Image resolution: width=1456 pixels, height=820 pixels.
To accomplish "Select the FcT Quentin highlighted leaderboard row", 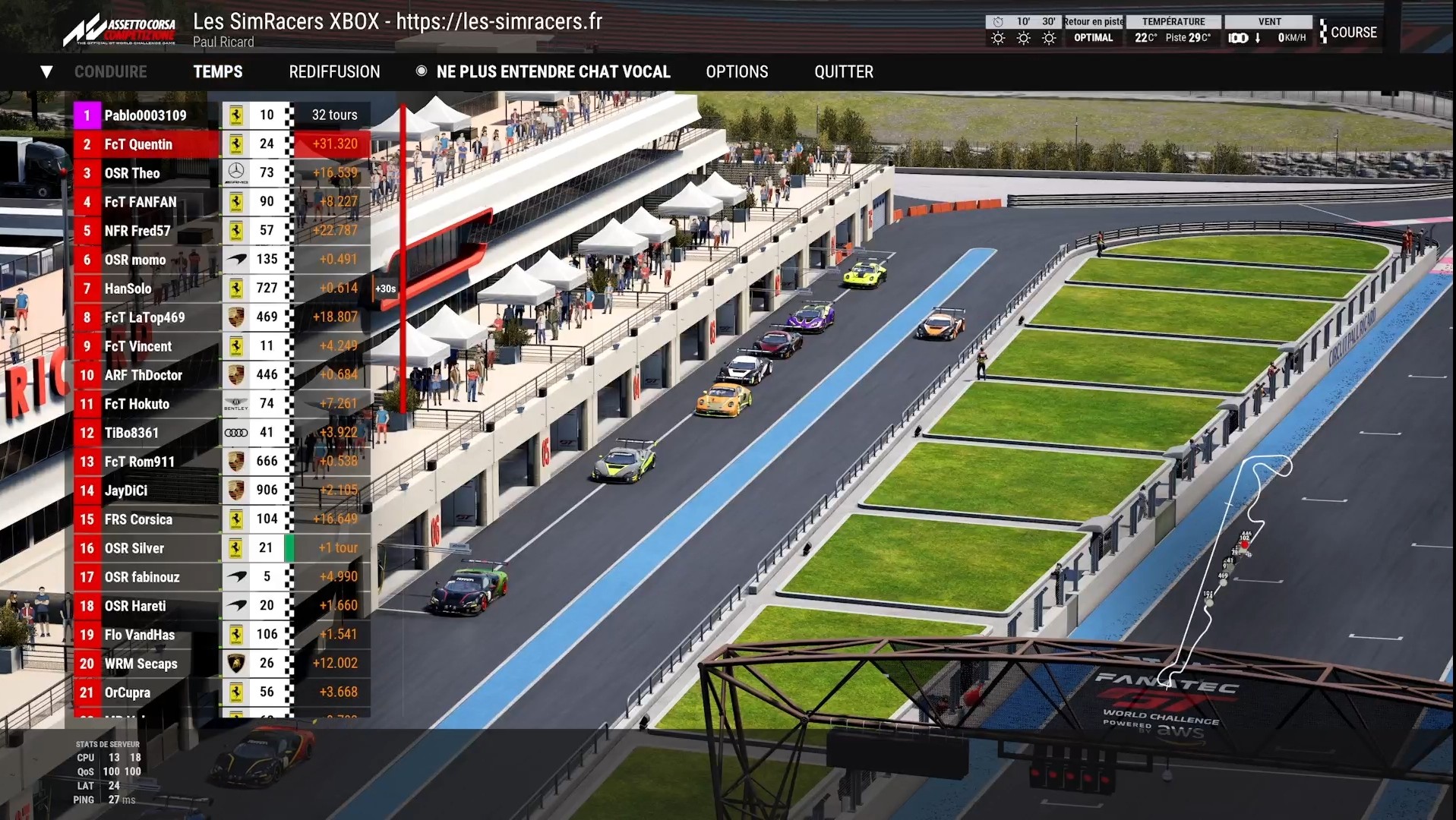I will coord(146,144).
